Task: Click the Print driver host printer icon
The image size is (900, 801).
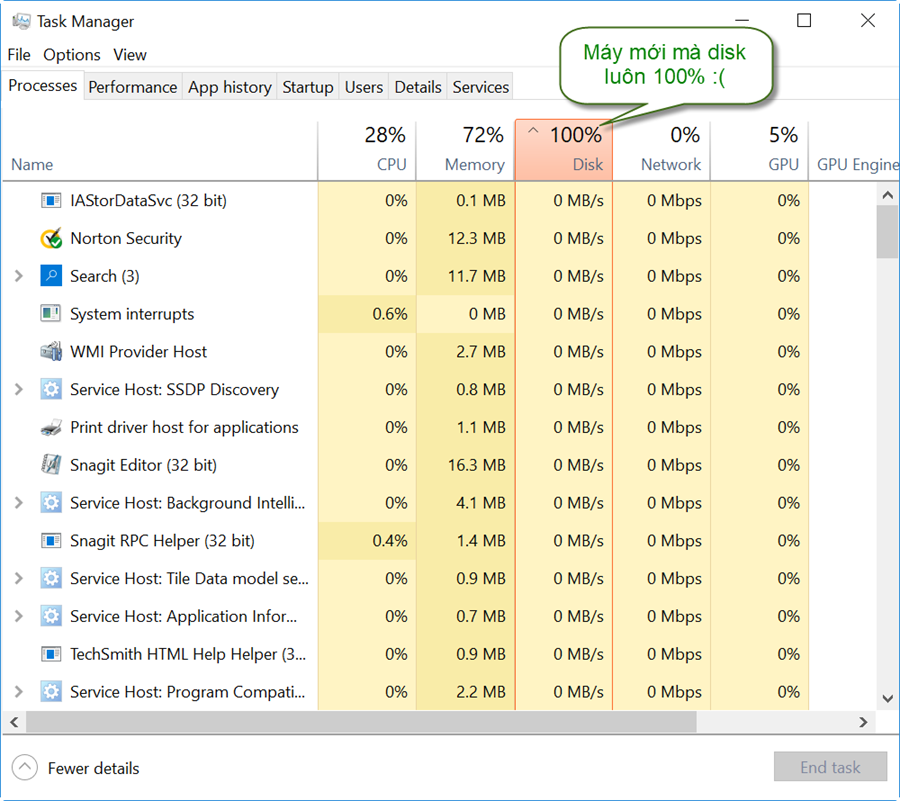Action: click(x=51, y=428)
